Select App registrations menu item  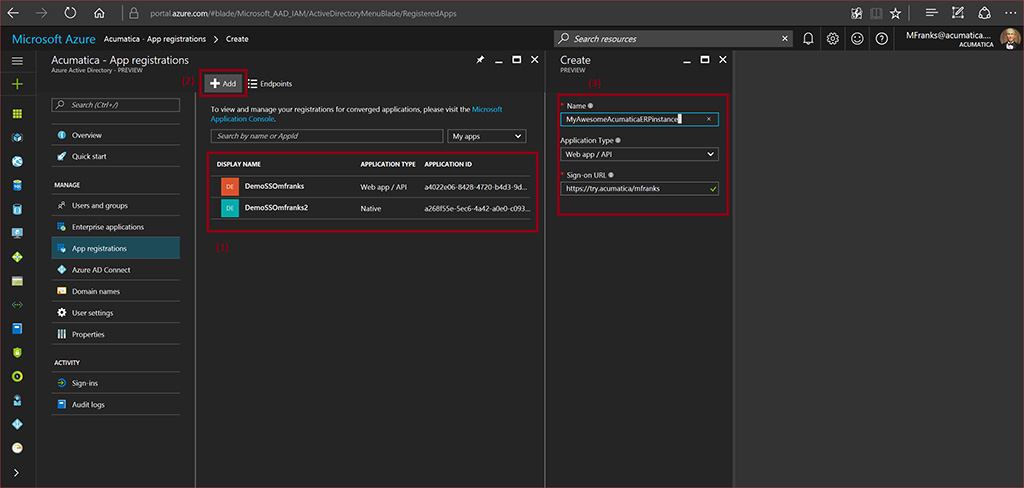116,248
